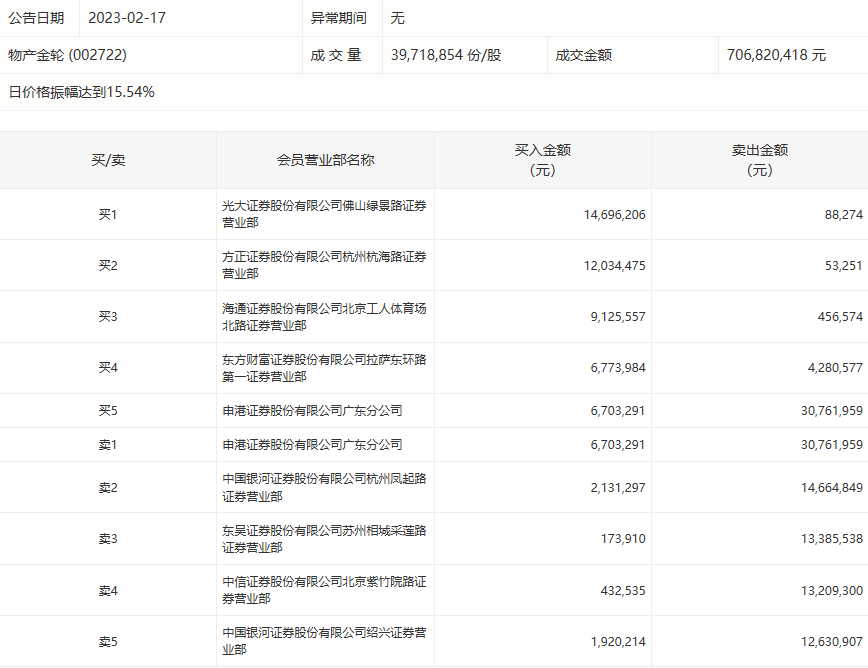Click the 卖出金额 column header
868x668 pixels.
(760, 160)
